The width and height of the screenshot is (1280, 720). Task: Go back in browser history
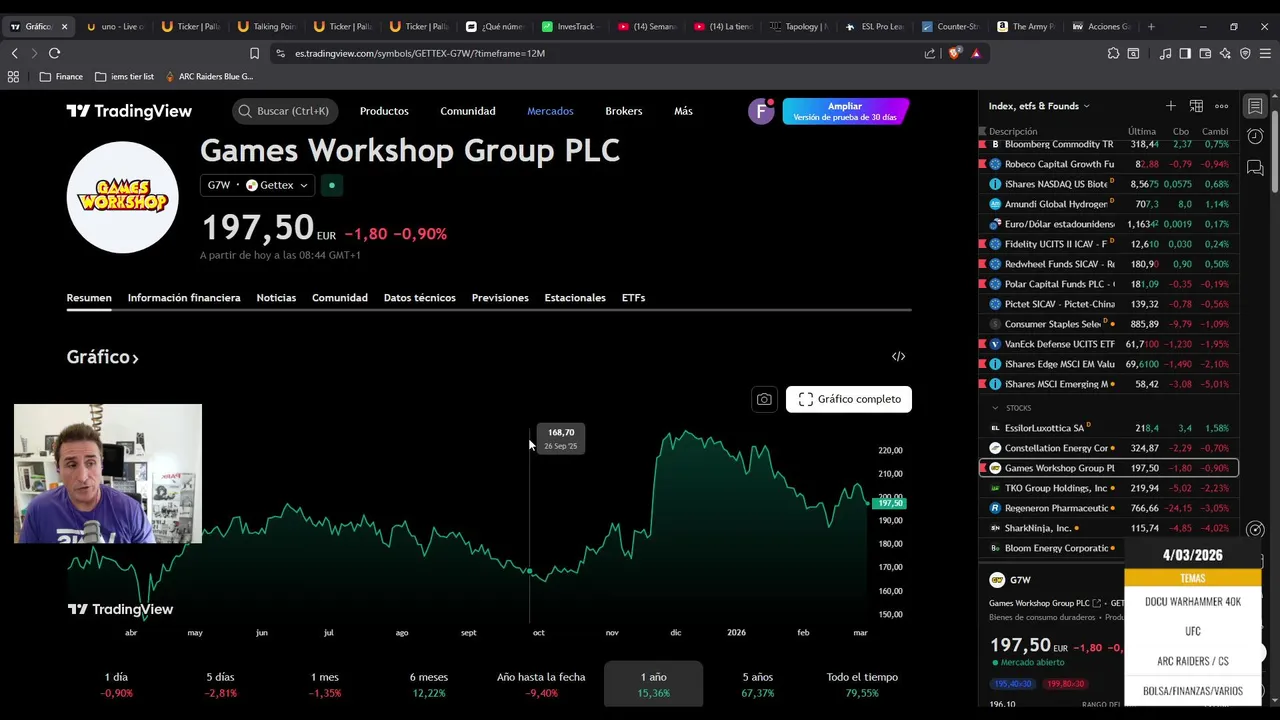click(x=14, y=53)
